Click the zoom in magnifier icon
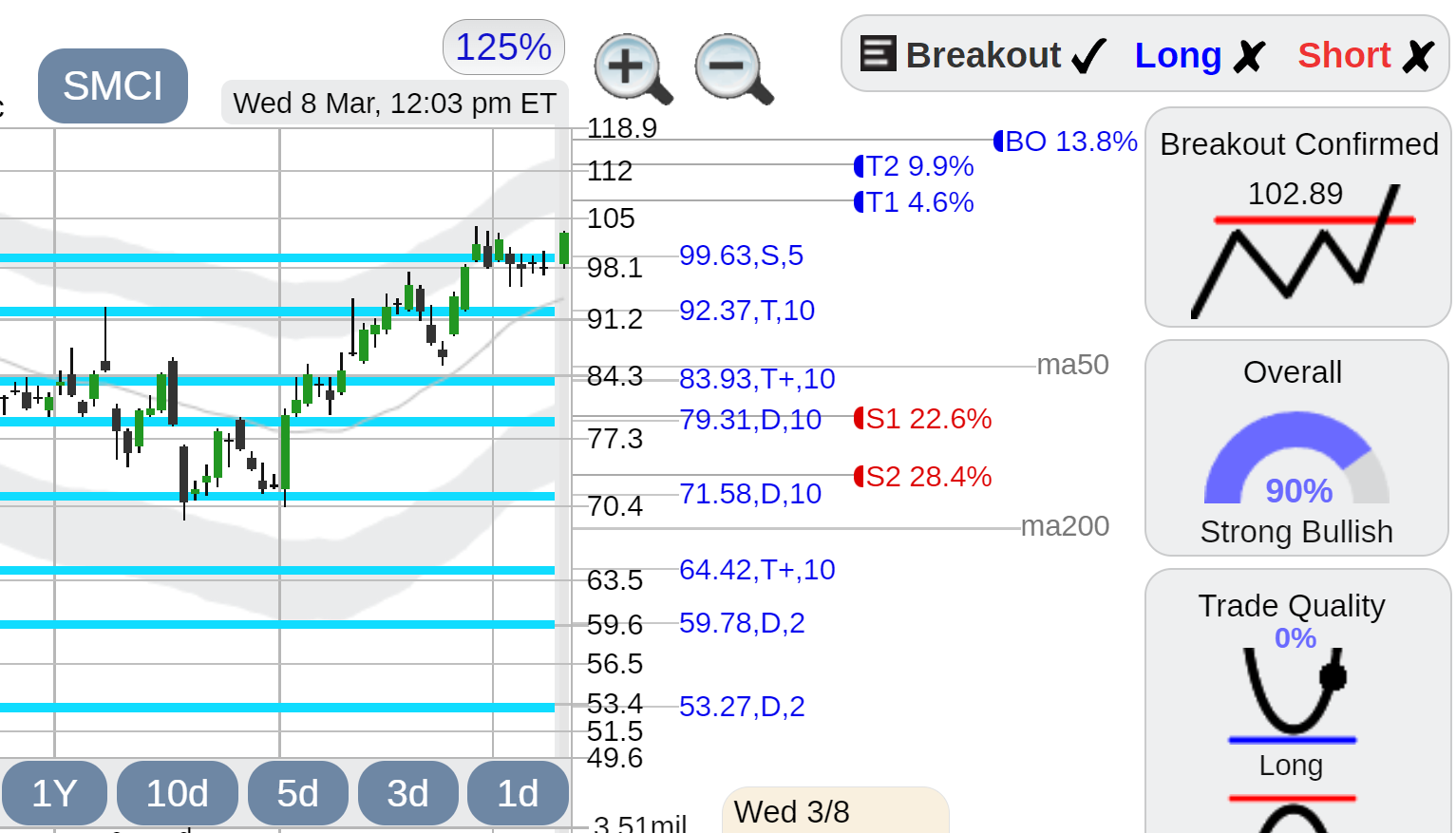Screen dimensions: 1456x833 [x=633, y=69]
